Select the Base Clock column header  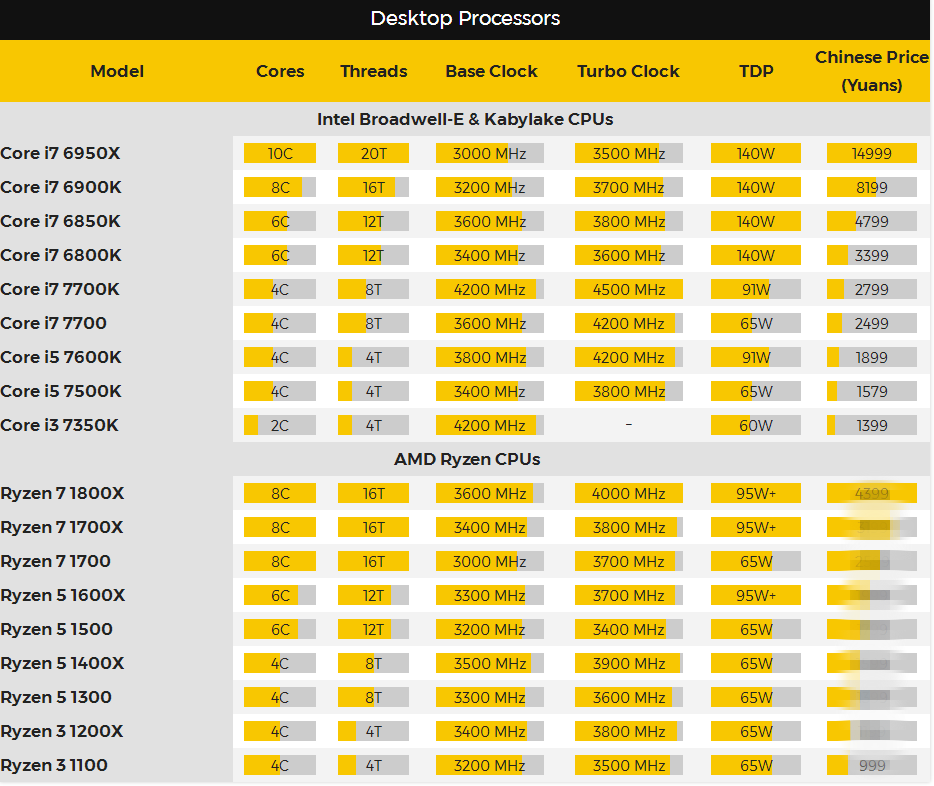tap(491, 71)
